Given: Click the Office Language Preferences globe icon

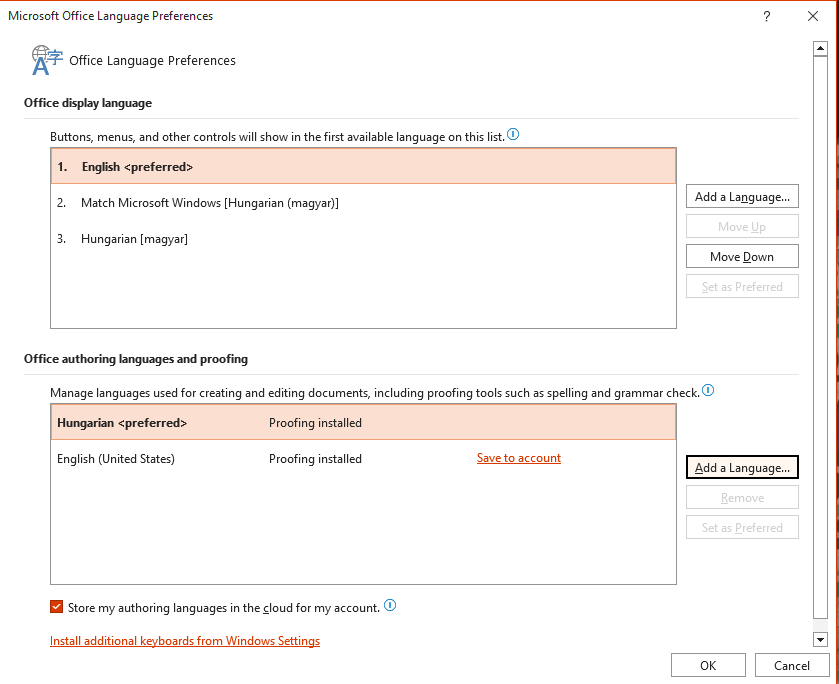Looking at the screenshot, I should [x=47, y=60].
